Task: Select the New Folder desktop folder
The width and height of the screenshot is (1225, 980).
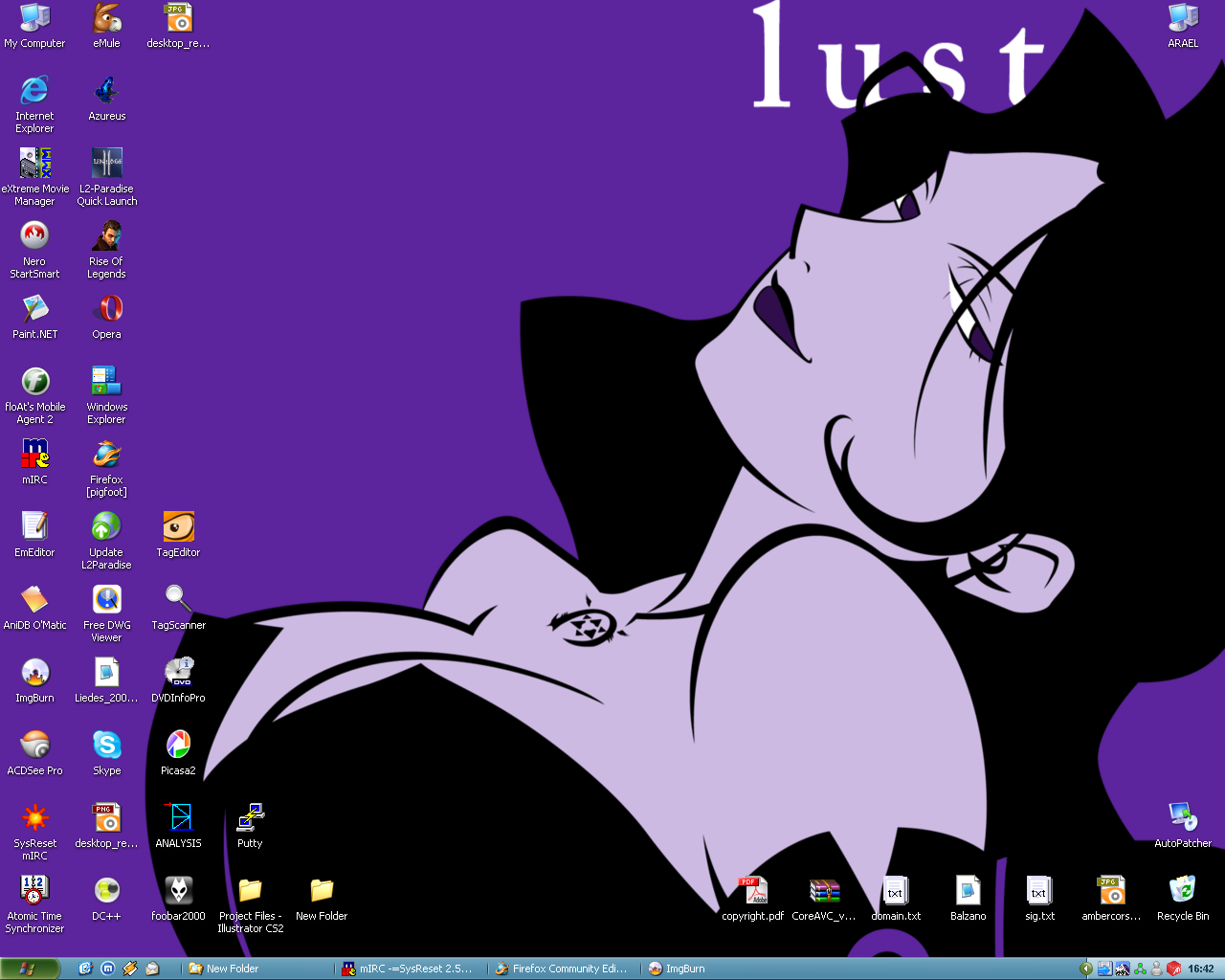Action: coord(322,899)
